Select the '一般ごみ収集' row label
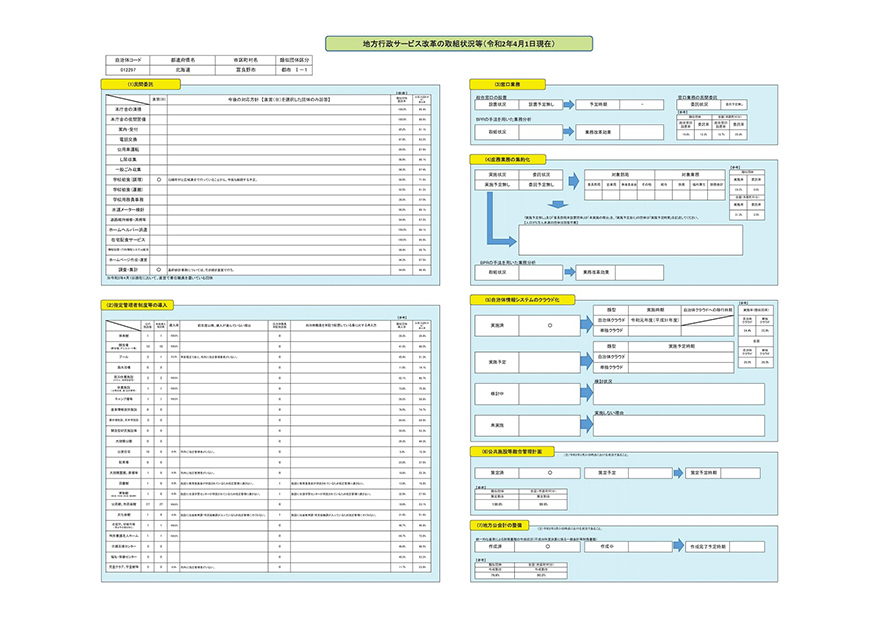The image size is (880, 622). tap(128, 170)
